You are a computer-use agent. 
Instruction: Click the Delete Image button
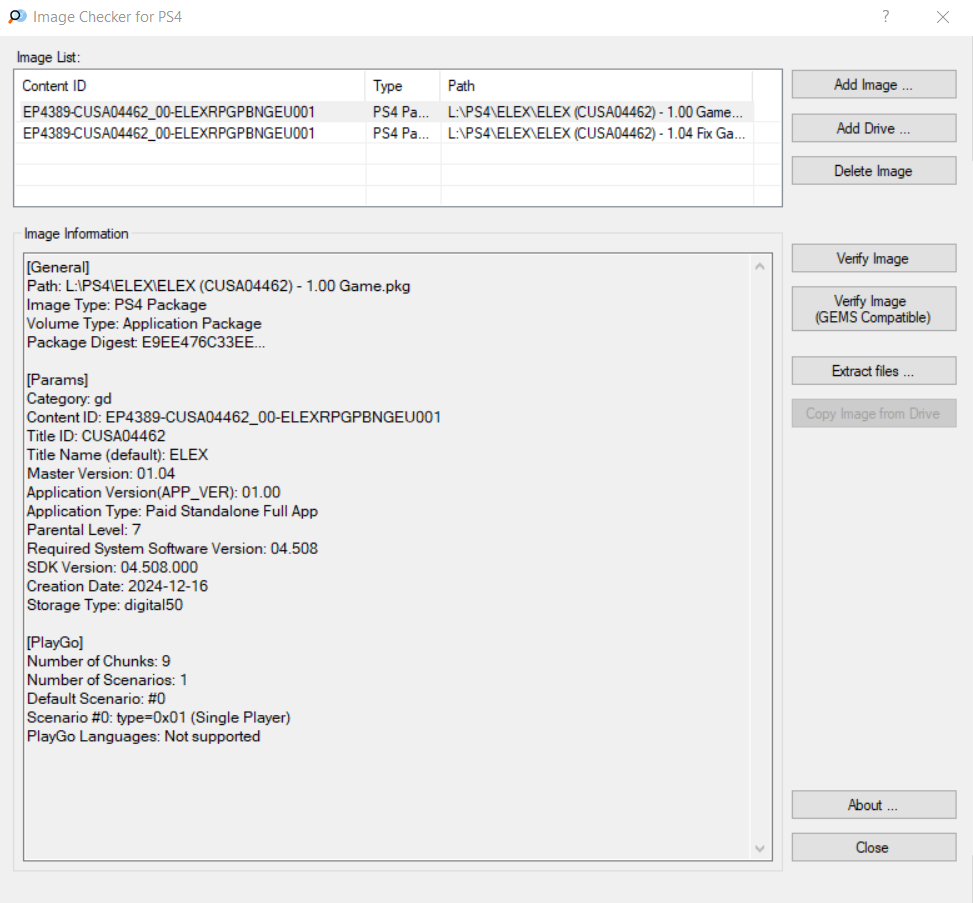click(x=873, y=171)
